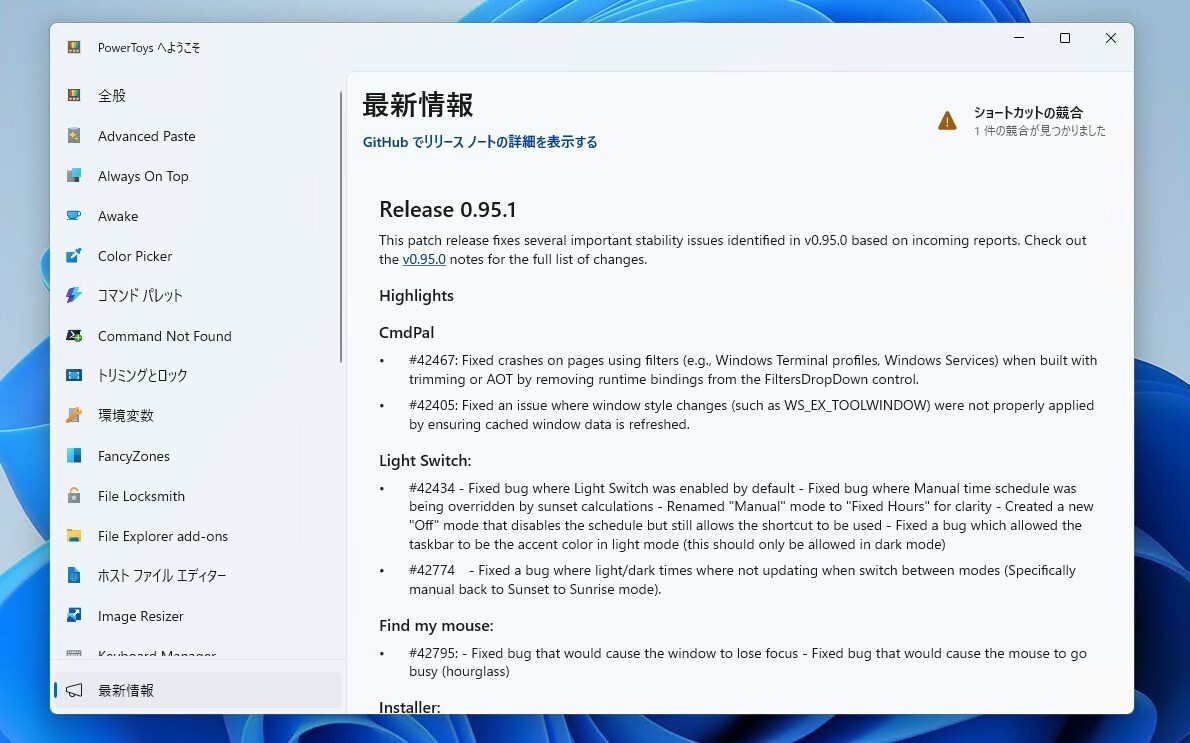Click the #42434 changelog entry
The height and width of the screenshot is (743, 1190).
[x=751, y=516]
